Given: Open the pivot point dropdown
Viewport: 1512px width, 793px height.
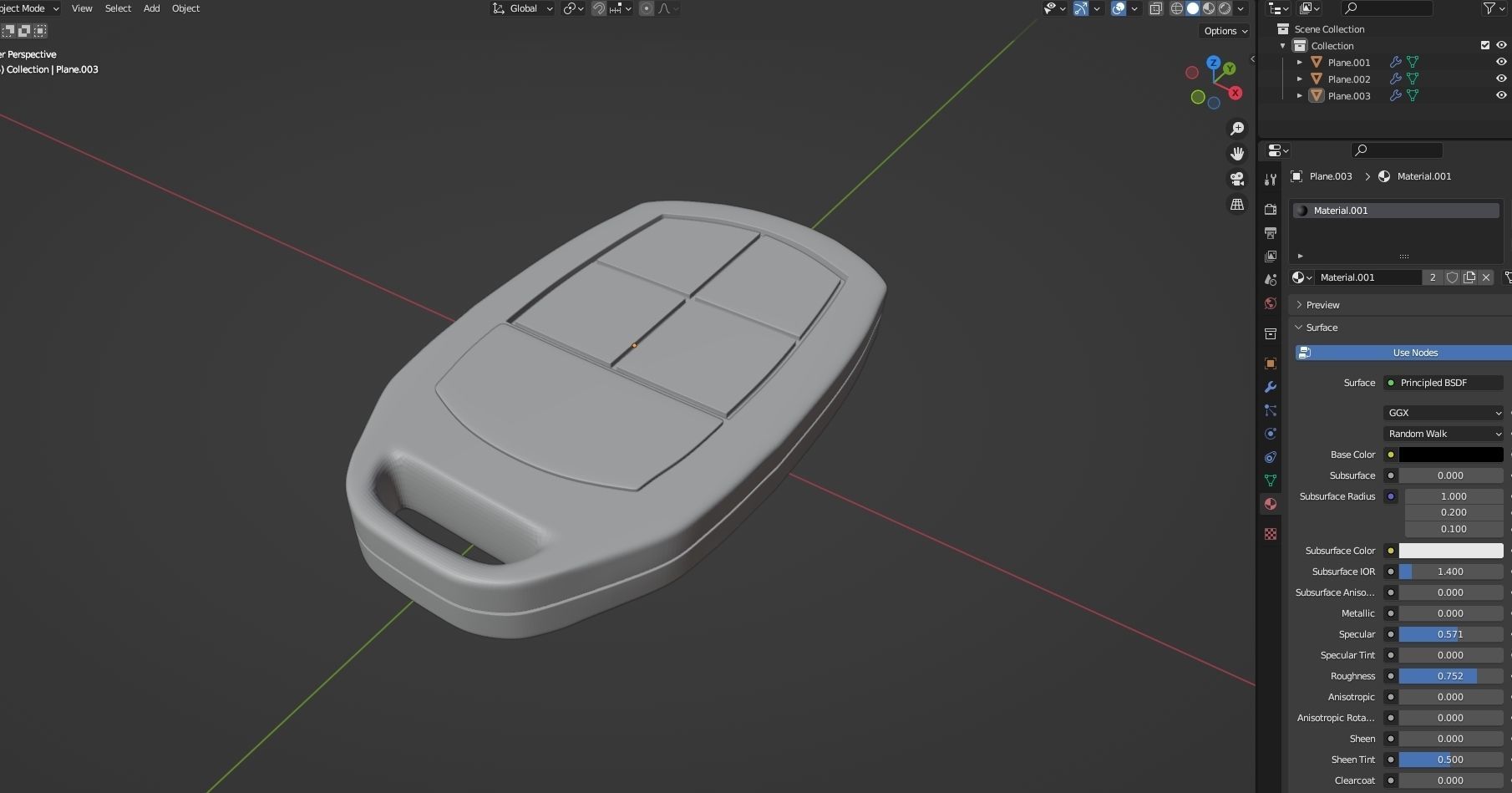Looking at the screenshot, I should tap(573, 8).
